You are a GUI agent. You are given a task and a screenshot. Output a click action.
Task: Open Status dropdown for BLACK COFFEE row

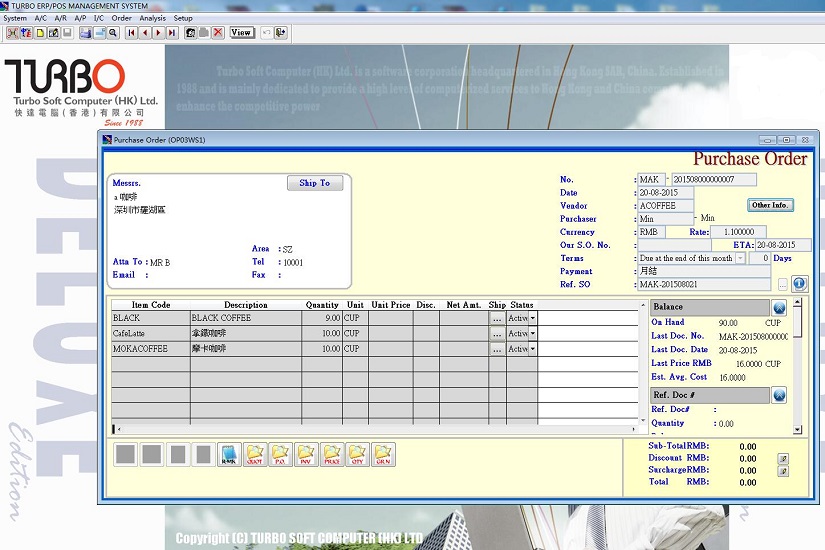[x=533, y=318]
